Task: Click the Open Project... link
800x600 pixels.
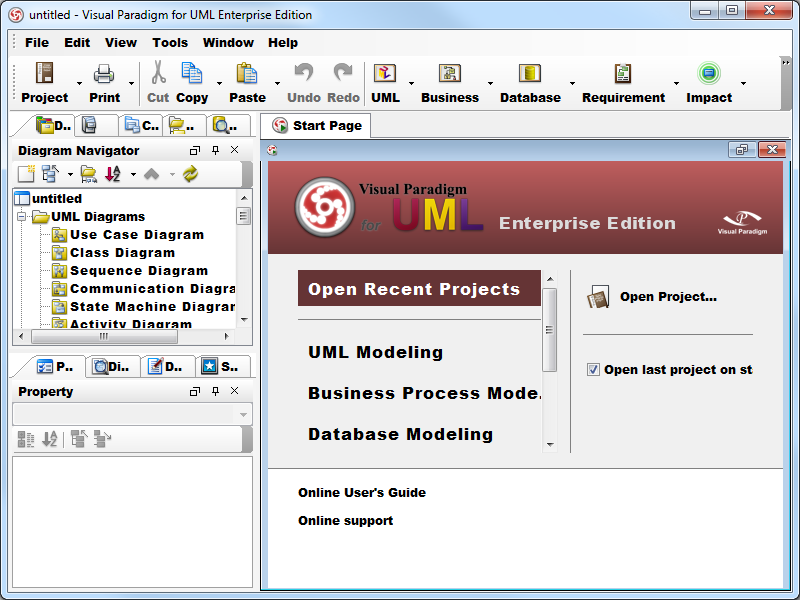Action: (668, 297)
